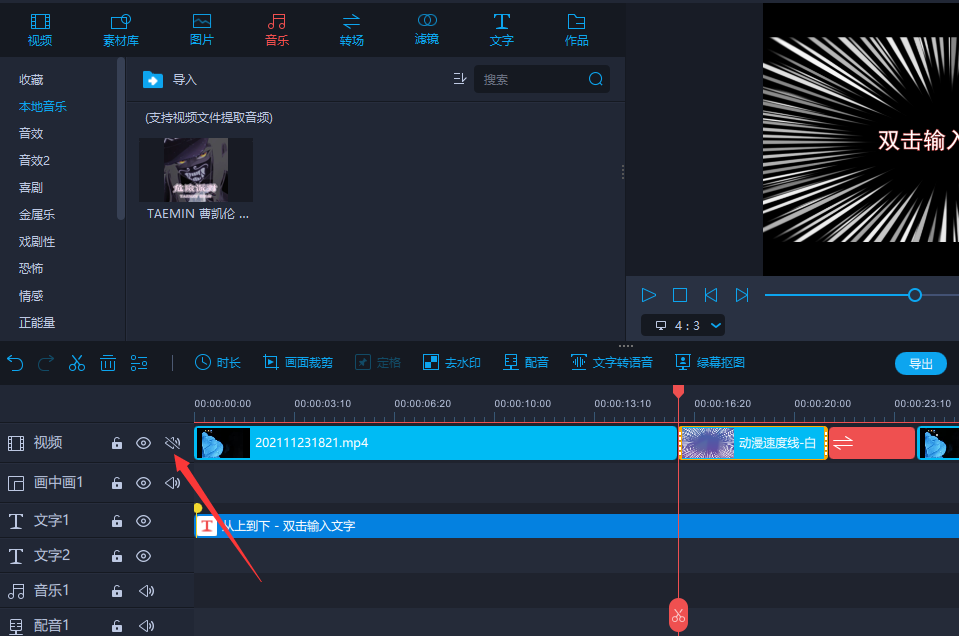Click the undo arrow icon

pos(15,363)
